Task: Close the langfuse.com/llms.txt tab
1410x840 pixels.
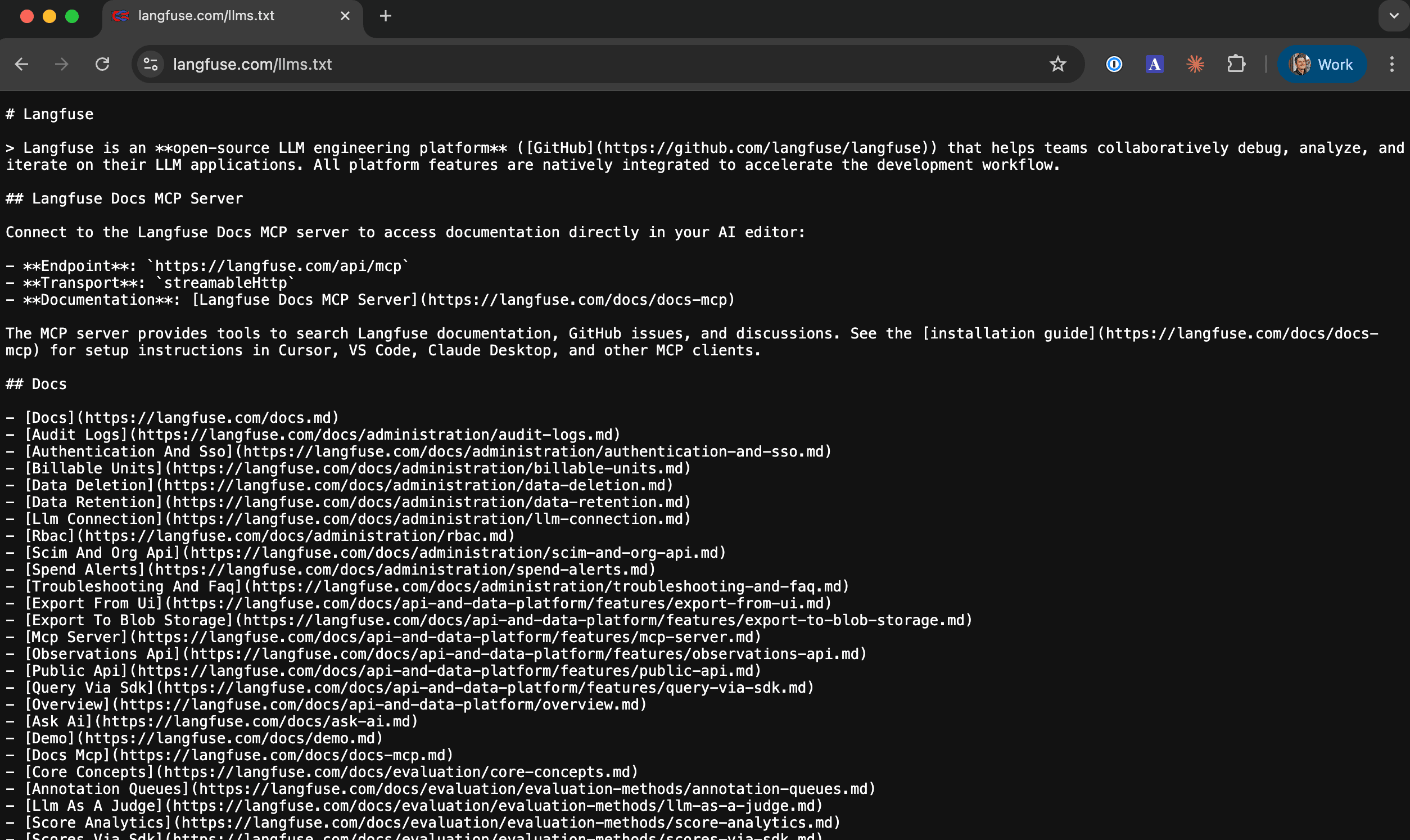Action: click(x=345, y=16)
